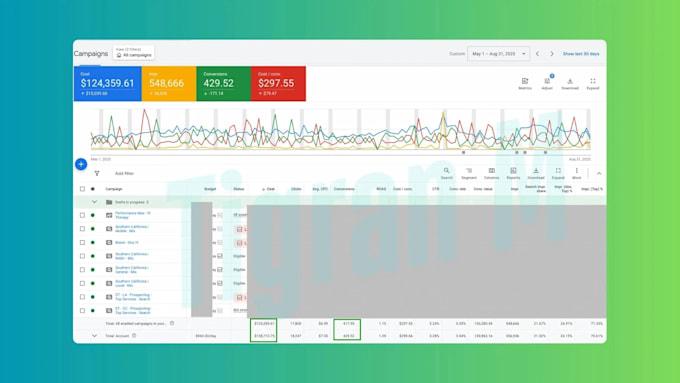
Task: Sort by the Campaign column header
Action: pyautogui.click(x=114, y=189)
